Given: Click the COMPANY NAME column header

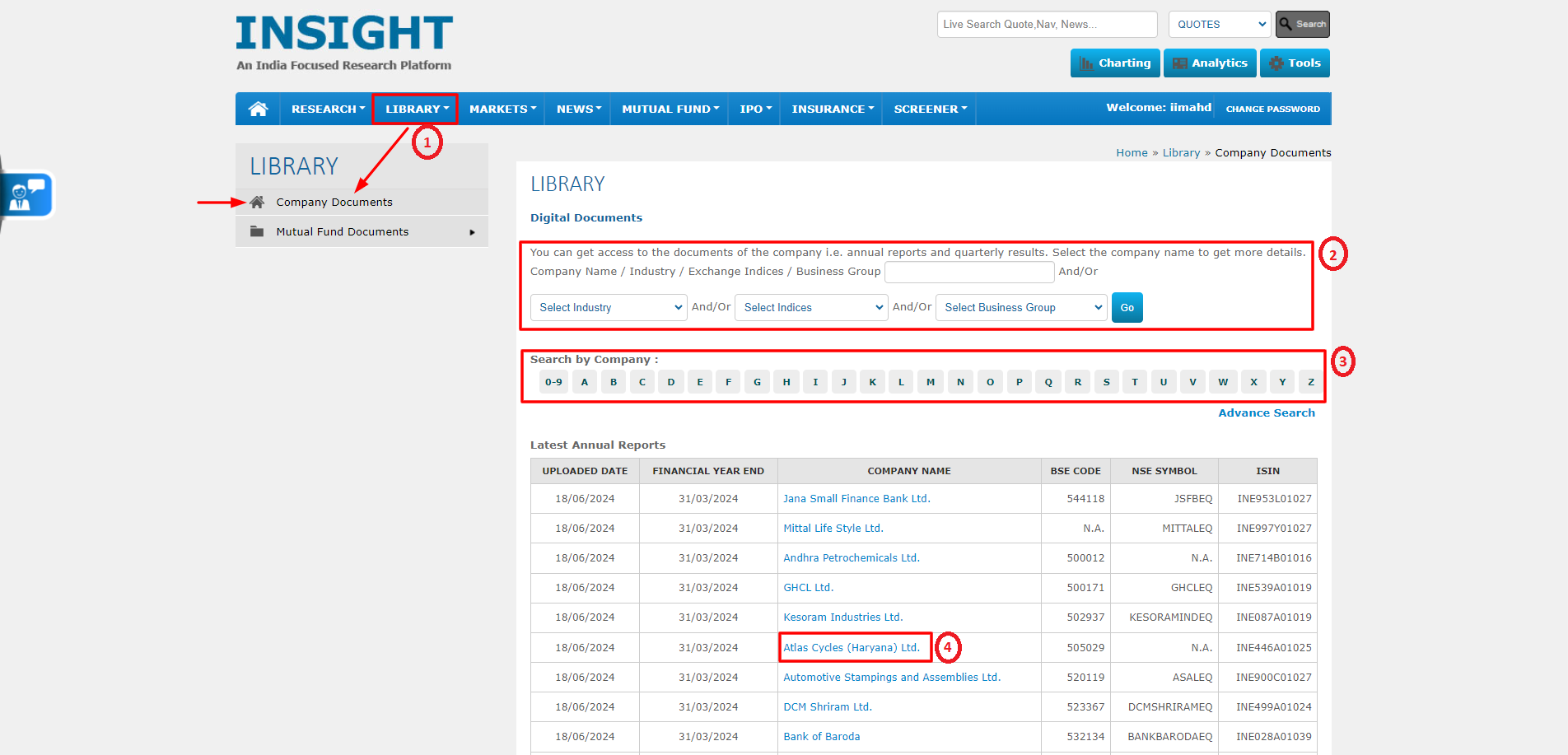Looking at the screenshot, I should pyautogui.click(x=909, y=471).
